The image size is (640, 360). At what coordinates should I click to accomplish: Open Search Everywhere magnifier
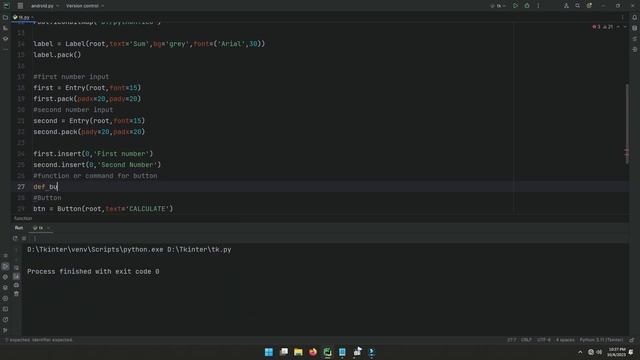tap(578, 6)
